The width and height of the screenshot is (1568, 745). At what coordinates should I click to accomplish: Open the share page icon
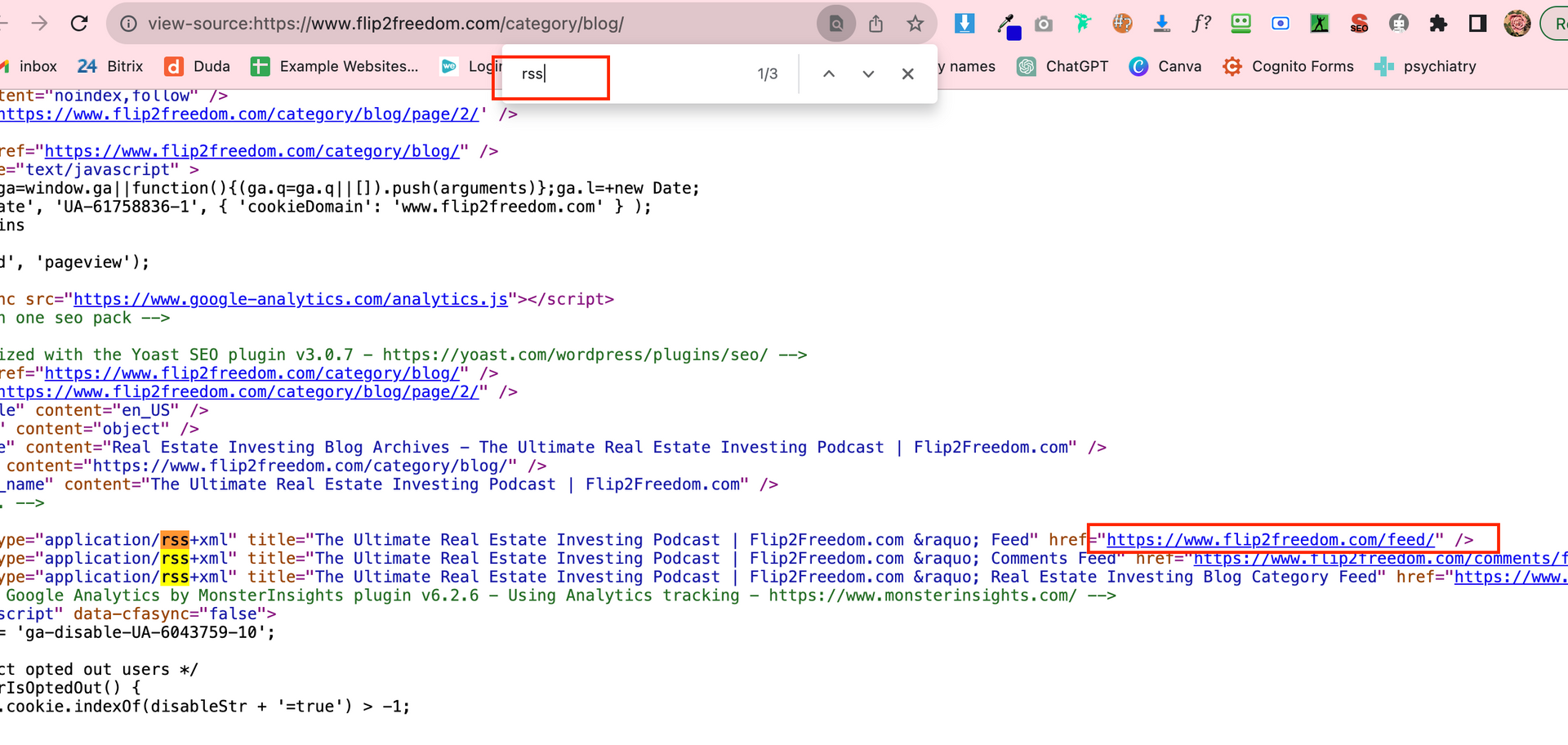tap(876, 24)
